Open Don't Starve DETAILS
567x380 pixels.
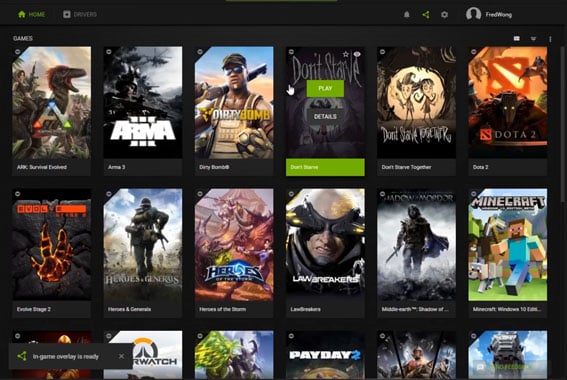click(325, 116)
